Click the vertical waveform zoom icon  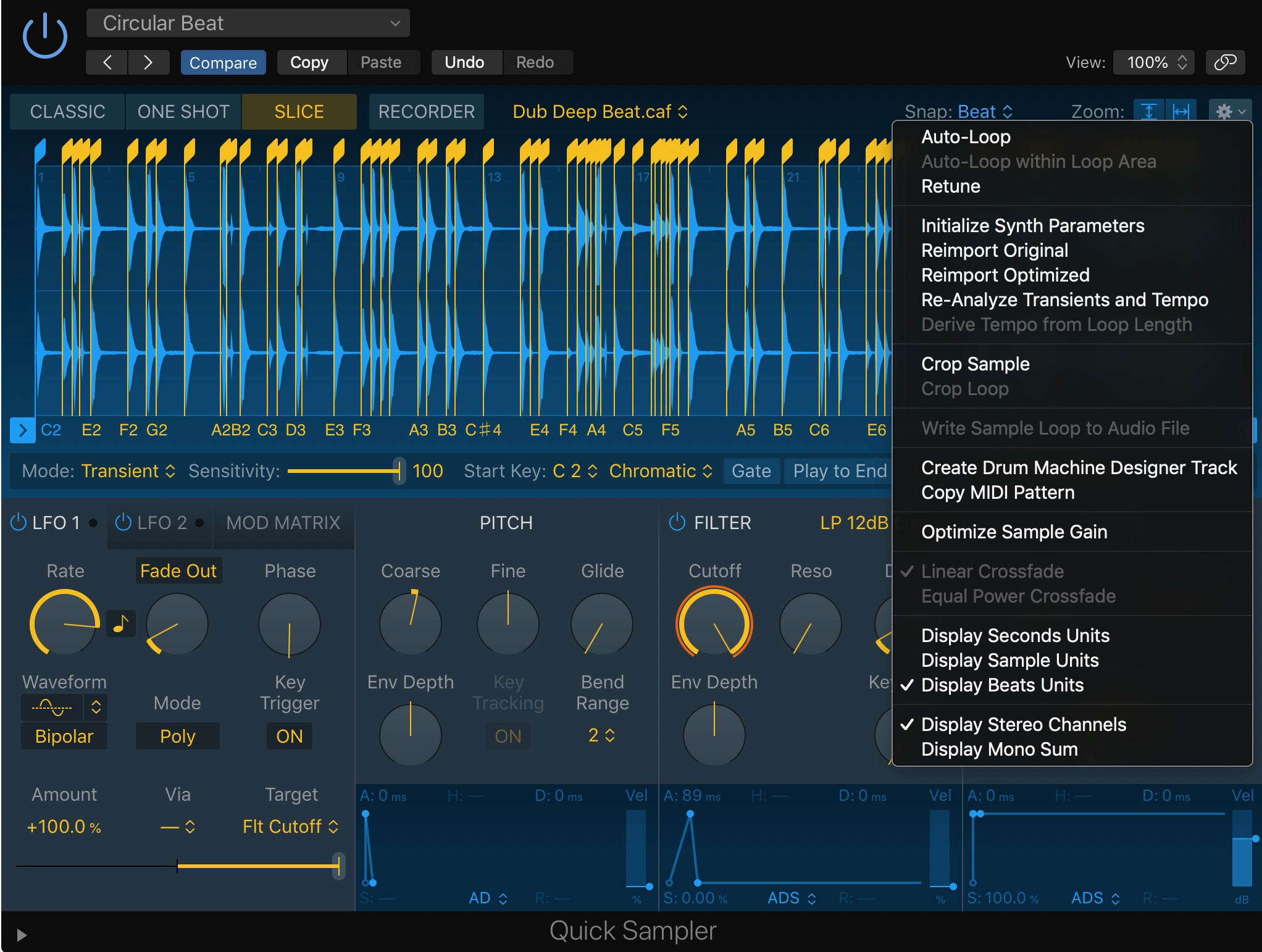pos(1149,112)
